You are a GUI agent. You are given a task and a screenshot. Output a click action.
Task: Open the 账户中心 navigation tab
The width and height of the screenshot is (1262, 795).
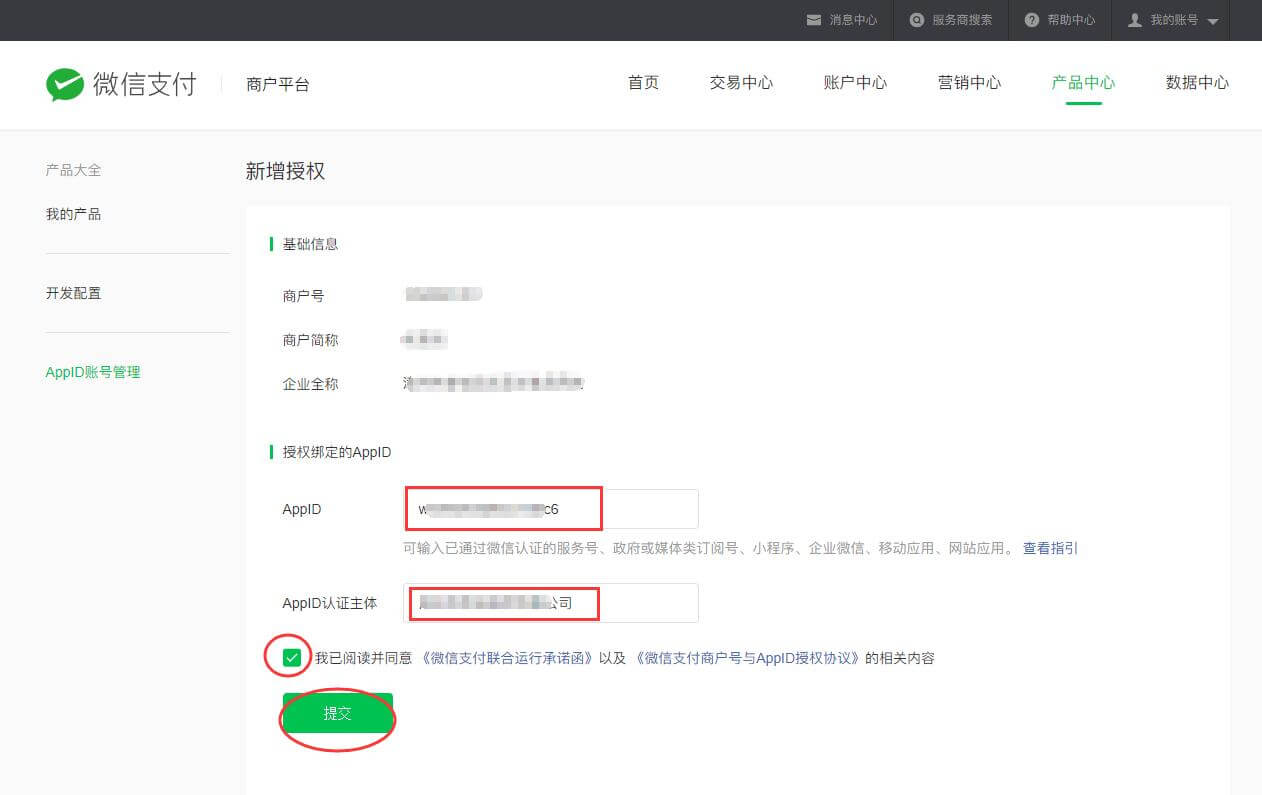(855, 83)
